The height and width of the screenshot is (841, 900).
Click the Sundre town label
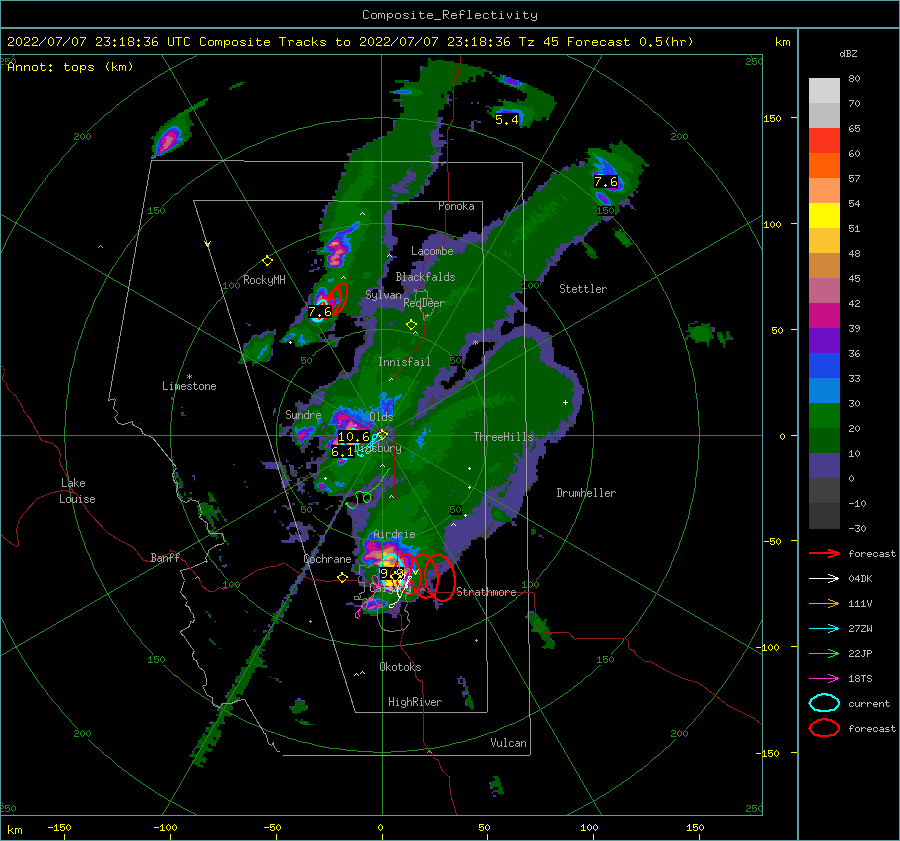303,414
